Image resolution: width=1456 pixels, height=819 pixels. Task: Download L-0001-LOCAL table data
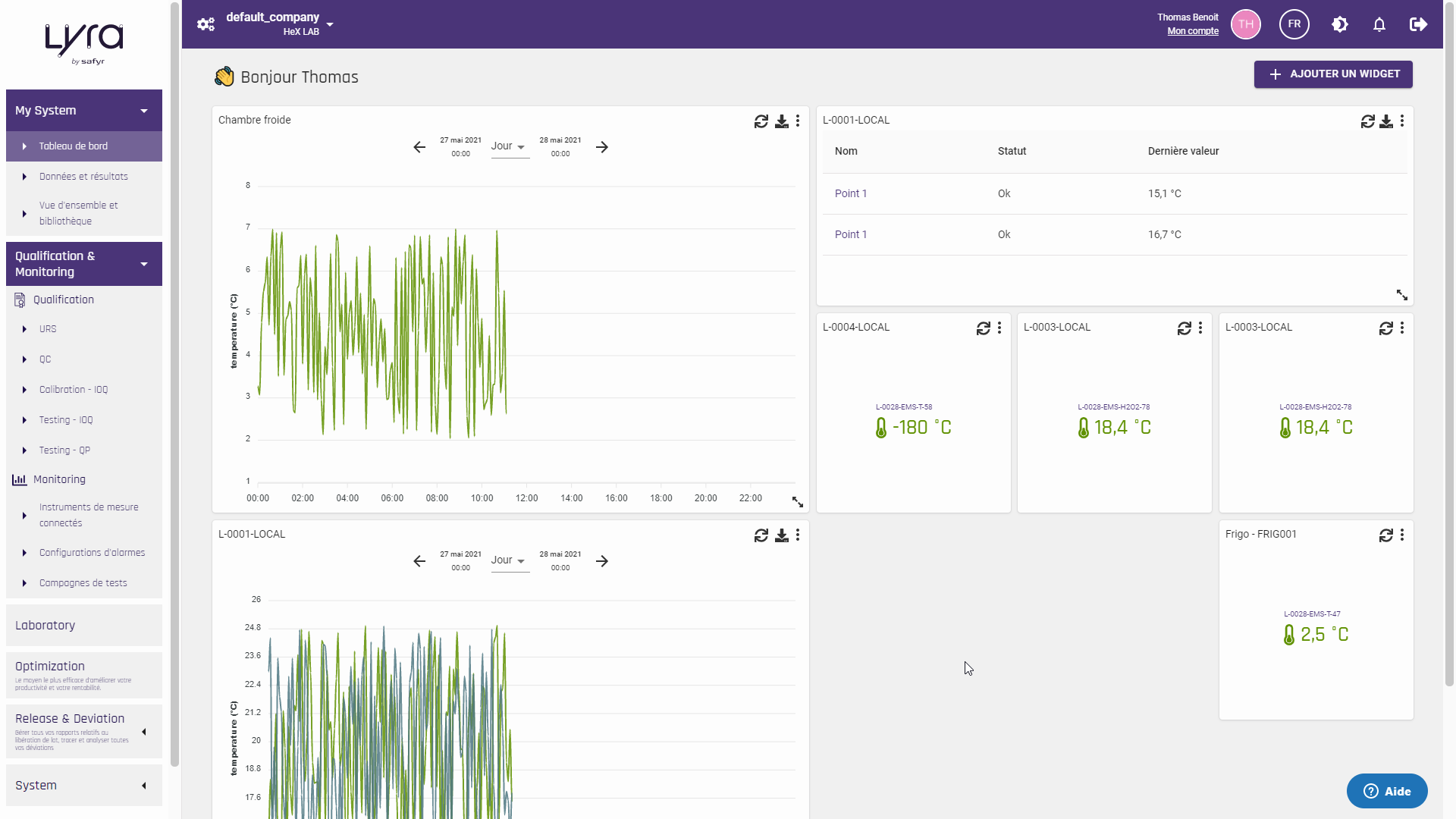pyautogui.click(x=1386, y=121)
